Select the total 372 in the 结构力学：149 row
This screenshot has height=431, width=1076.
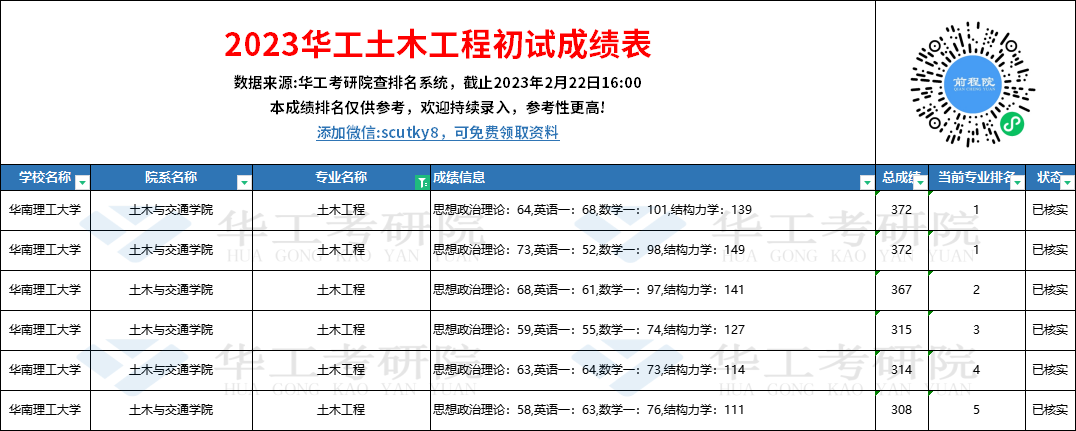point(902,251)
